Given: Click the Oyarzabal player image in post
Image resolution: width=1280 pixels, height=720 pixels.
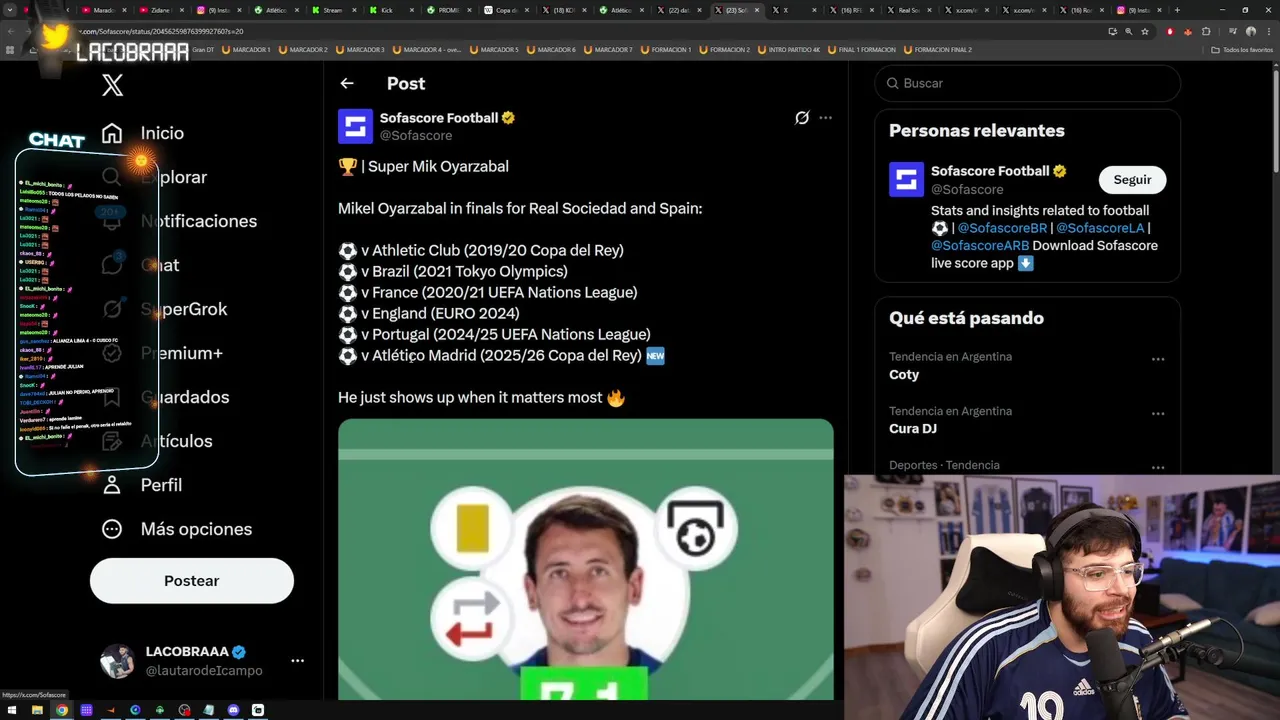Looking at the screenshot, I should coord(585,559).
